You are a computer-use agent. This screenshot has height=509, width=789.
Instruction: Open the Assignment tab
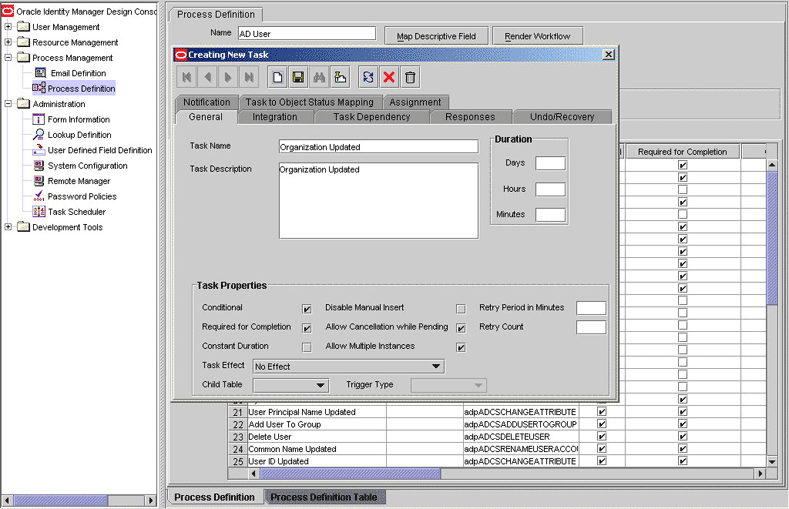(415, 102)
